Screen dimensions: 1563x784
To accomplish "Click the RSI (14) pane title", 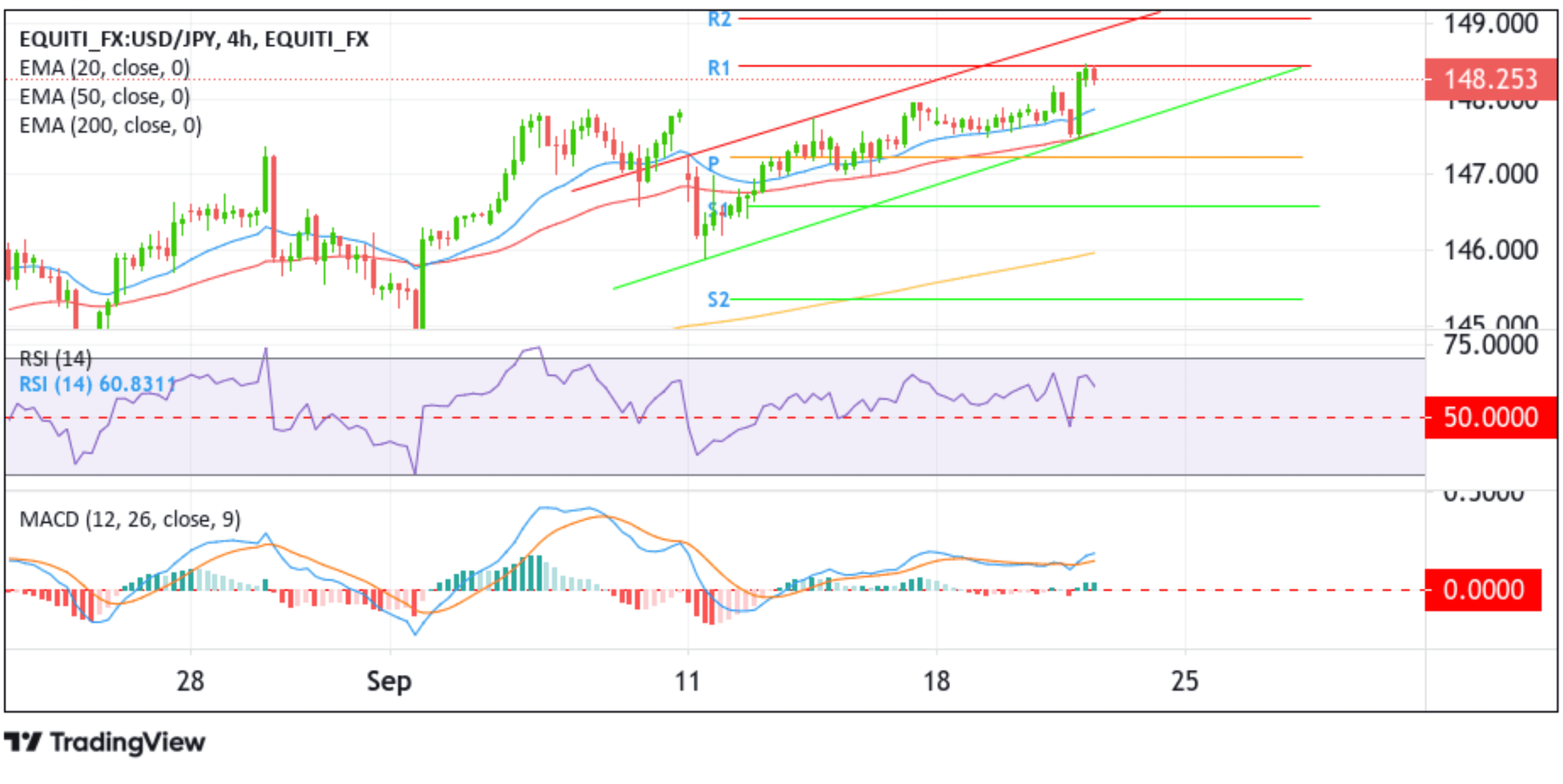I will click(x=56, y=359).
